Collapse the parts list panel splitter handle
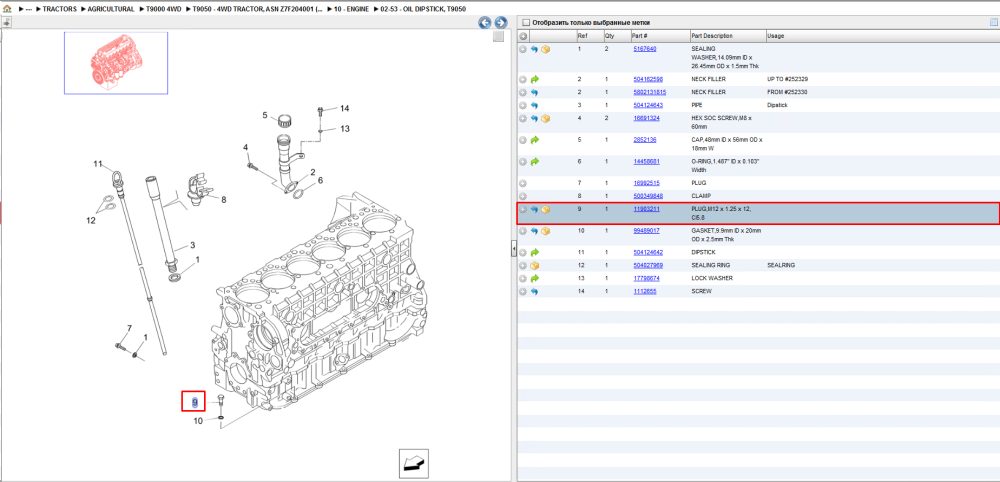 coord(513,251)
